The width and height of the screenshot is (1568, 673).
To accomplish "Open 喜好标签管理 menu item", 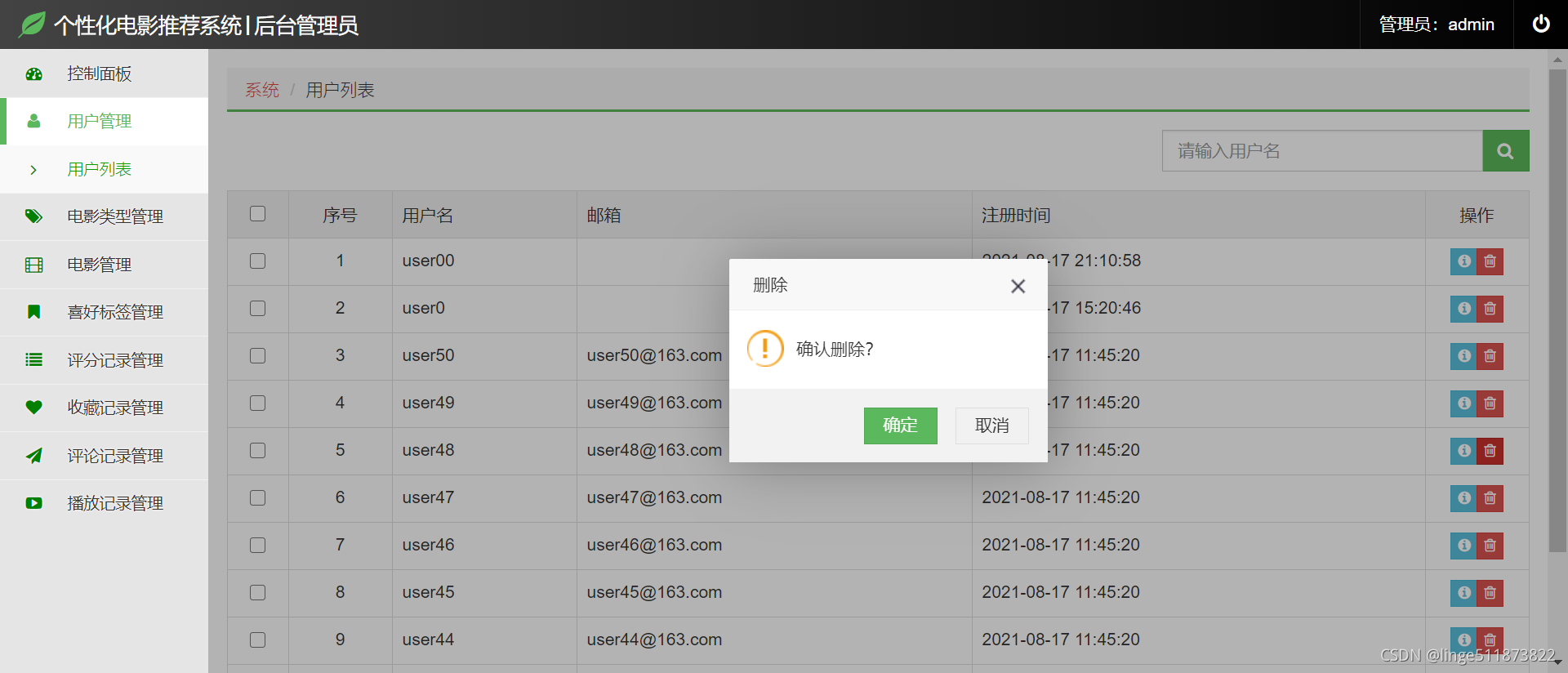I will [104, 312].
